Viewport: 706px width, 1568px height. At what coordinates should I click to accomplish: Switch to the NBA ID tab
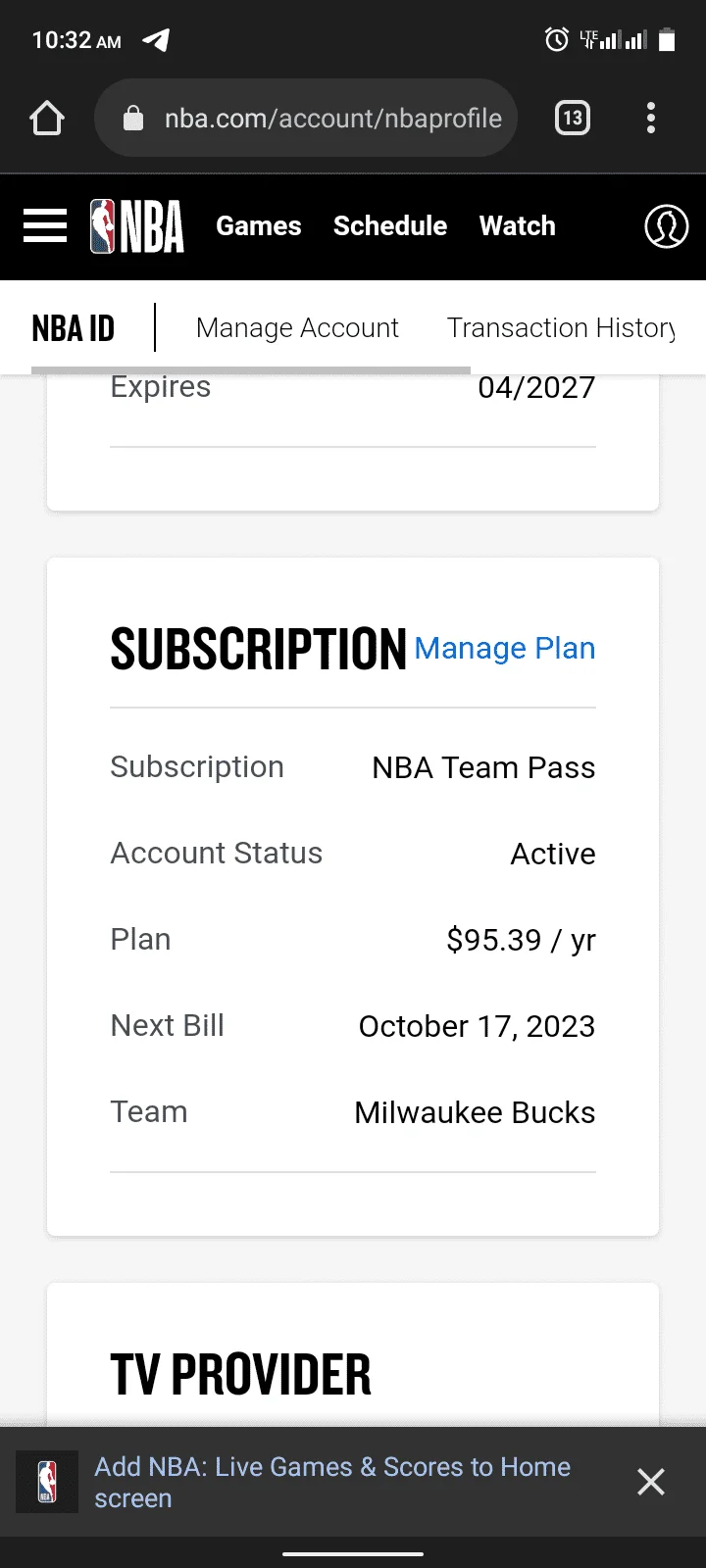[74, 328]
